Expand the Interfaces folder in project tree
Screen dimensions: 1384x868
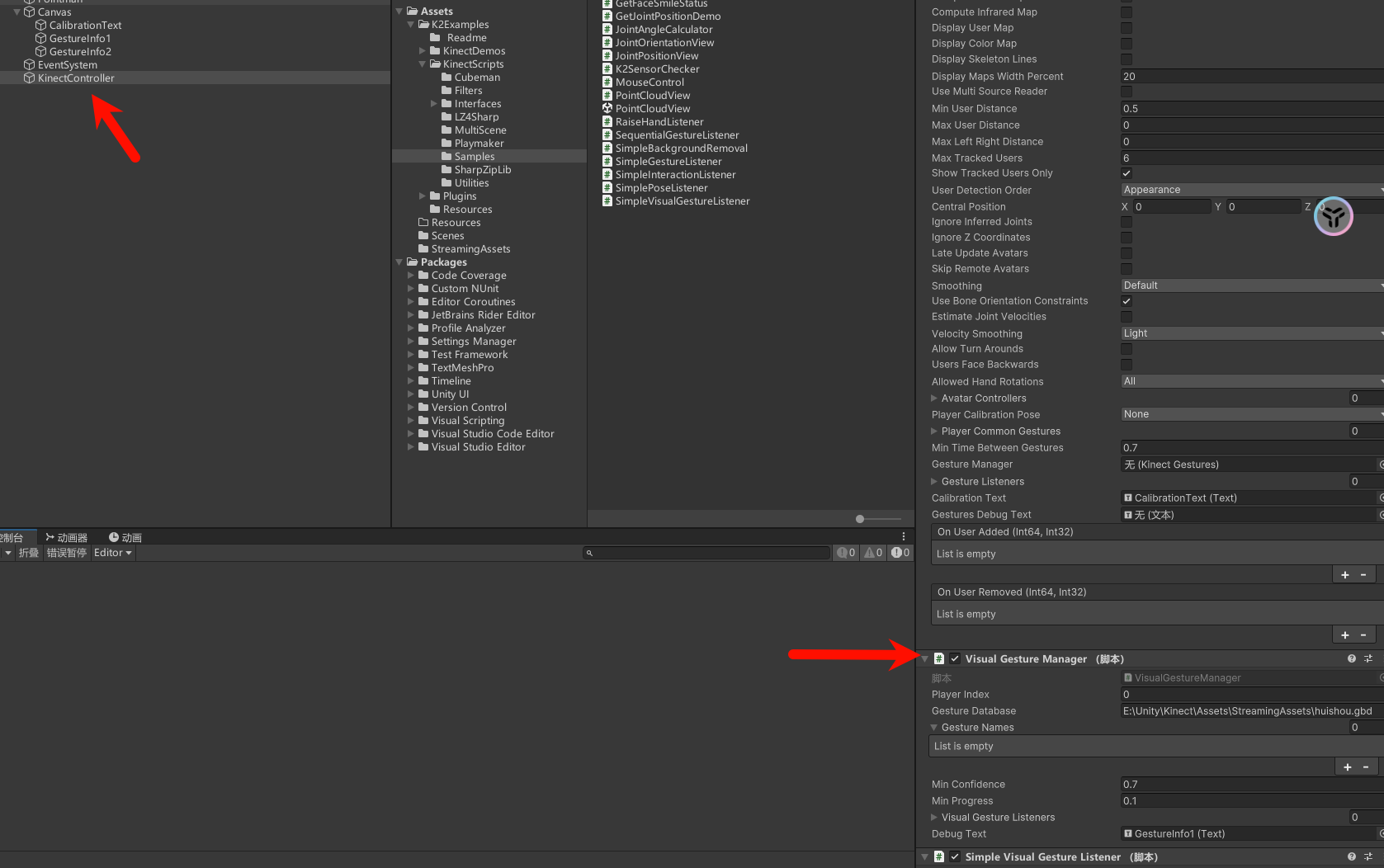(x=434, y=104)
